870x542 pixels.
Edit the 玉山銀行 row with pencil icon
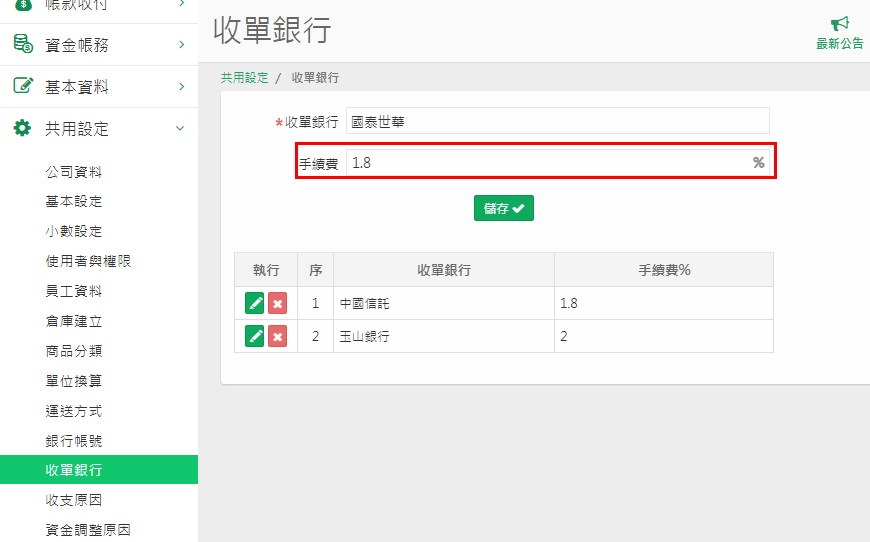pyautogui.click(x=255, y=336)
